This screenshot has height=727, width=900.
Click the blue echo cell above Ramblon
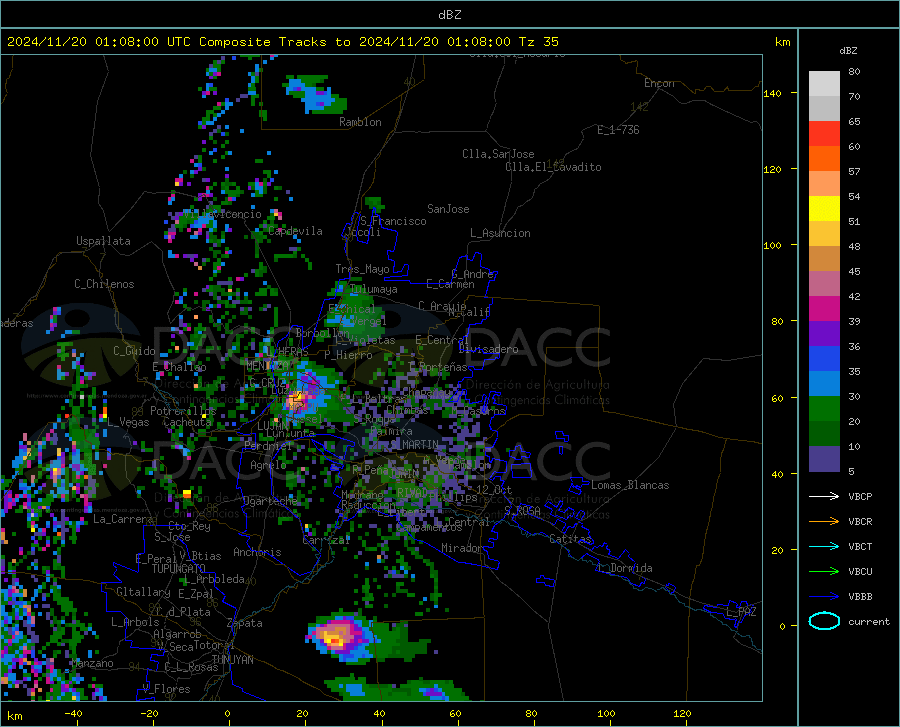(x=314, y=95)
